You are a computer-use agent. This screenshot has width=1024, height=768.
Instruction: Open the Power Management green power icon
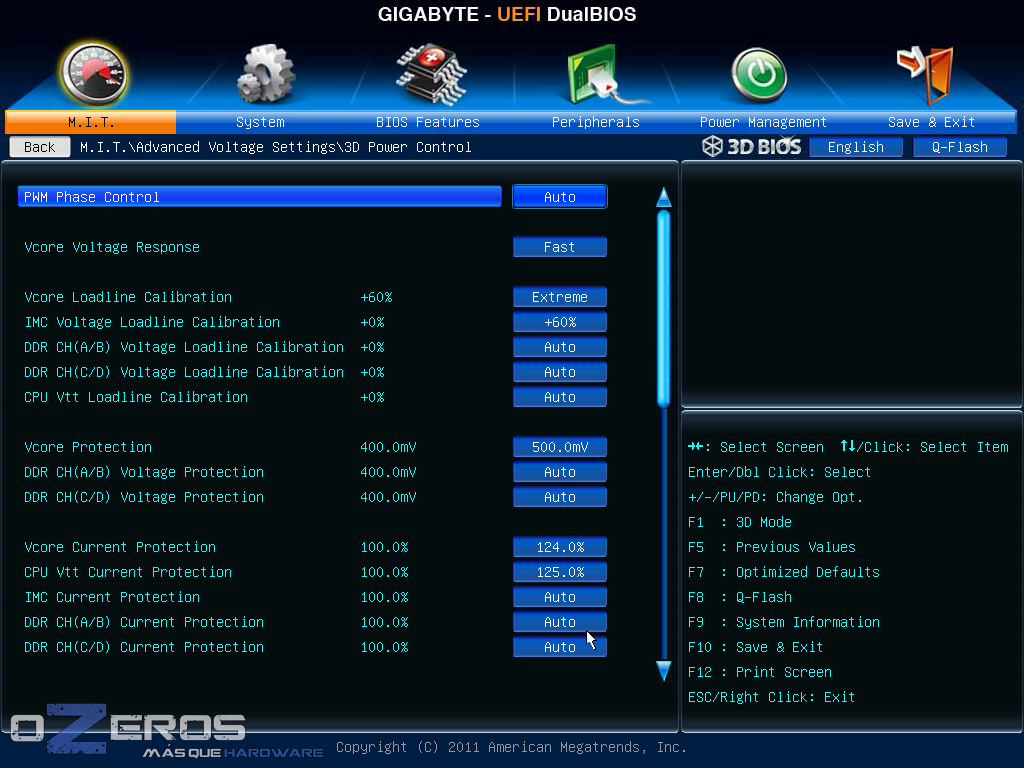[759, 75]
